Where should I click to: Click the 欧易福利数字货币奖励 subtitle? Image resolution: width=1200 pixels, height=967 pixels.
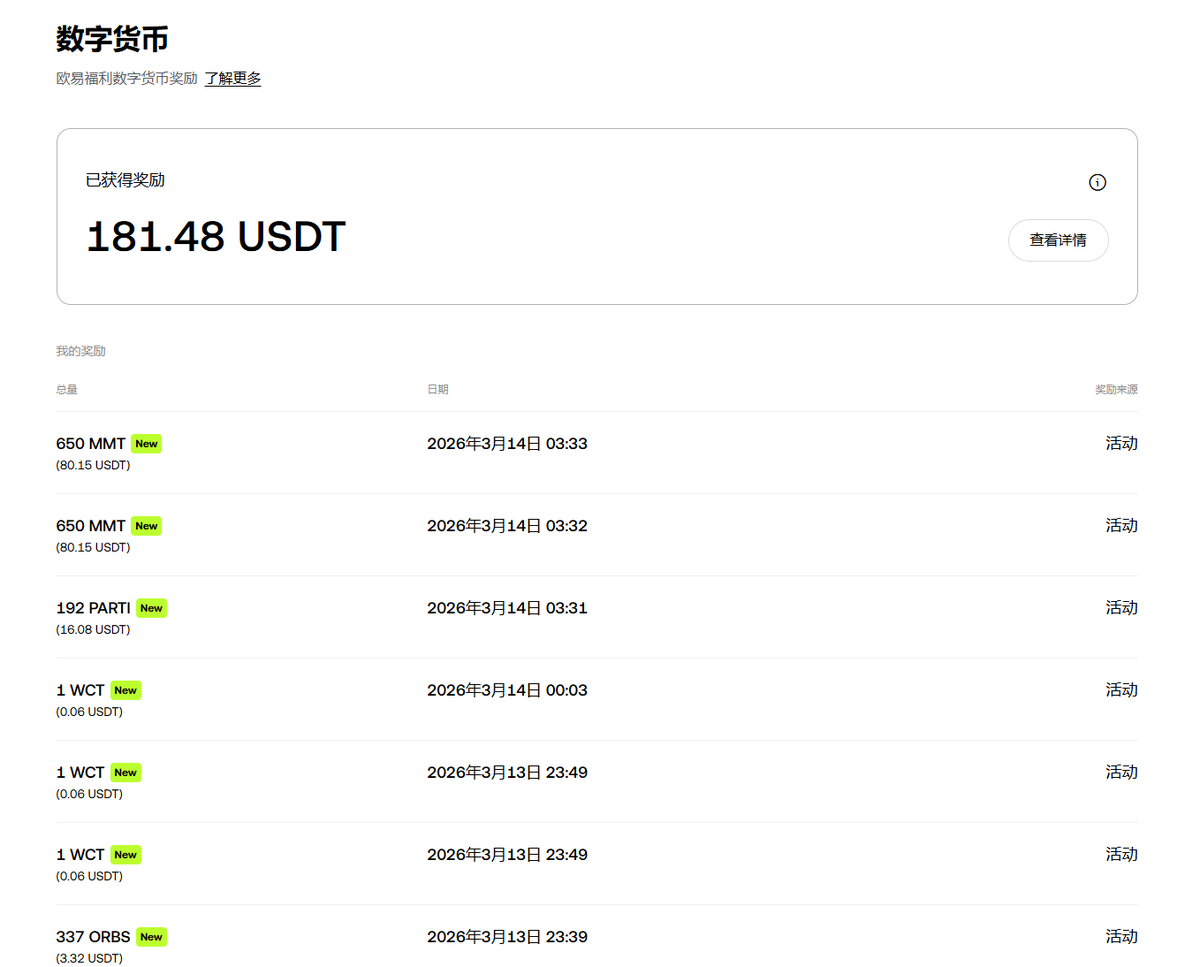pyautogui.click(x=127, y=78)
